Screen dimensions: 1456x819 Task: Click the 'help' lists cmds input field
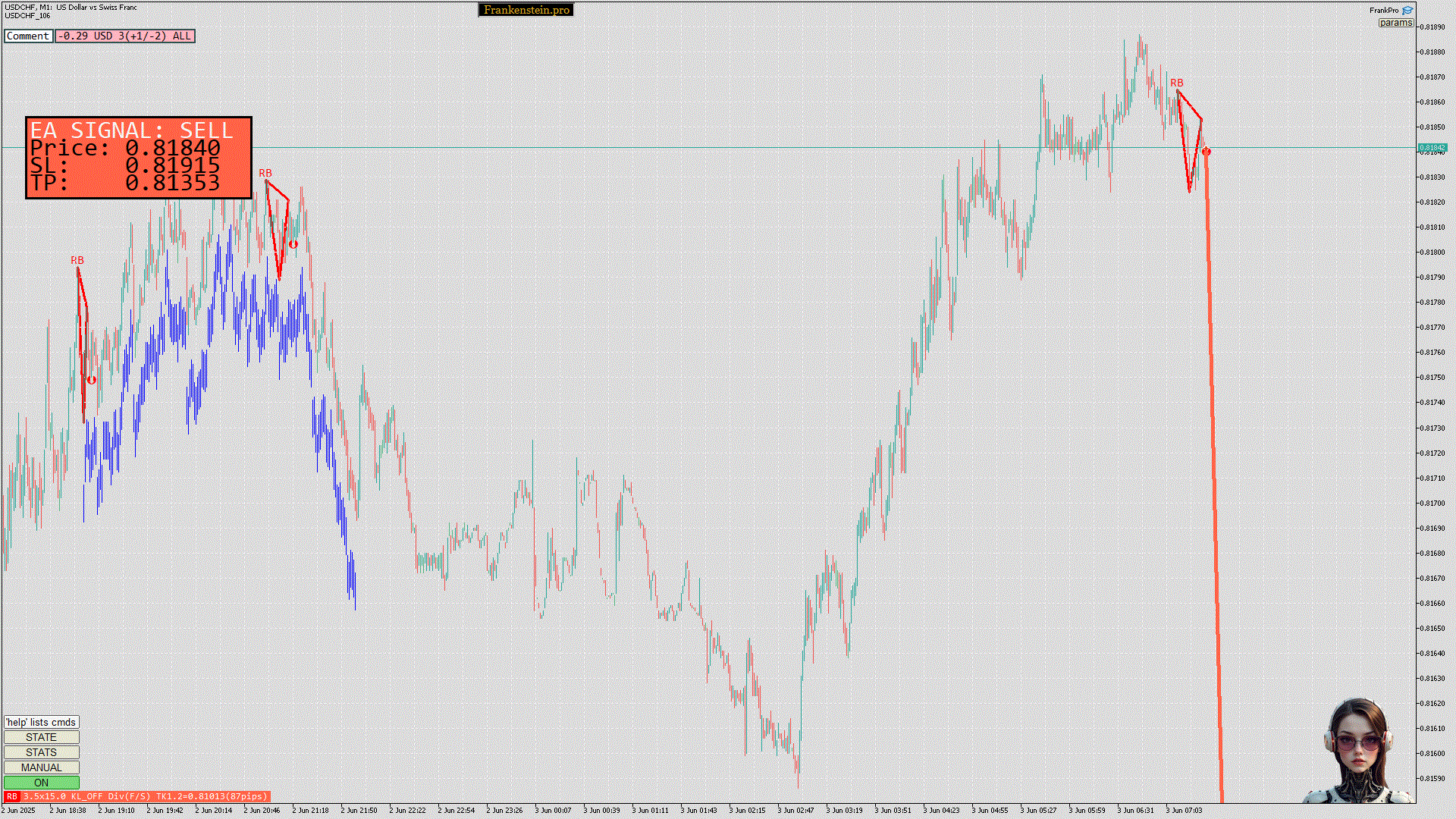point(41,722)
